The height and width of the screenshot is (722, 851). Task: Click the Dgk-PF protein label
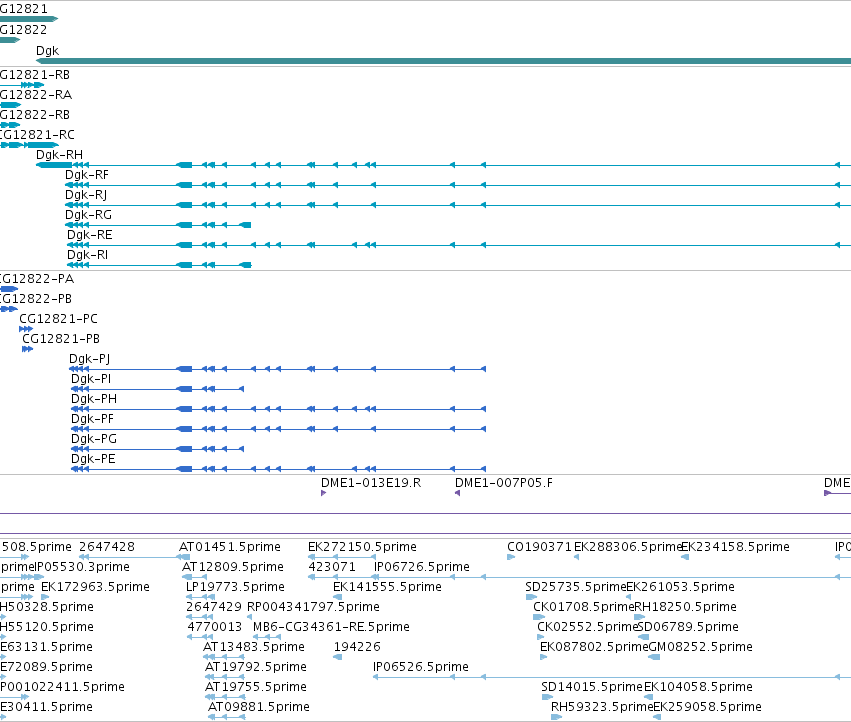pyautogui.click(x=93, y=419)
